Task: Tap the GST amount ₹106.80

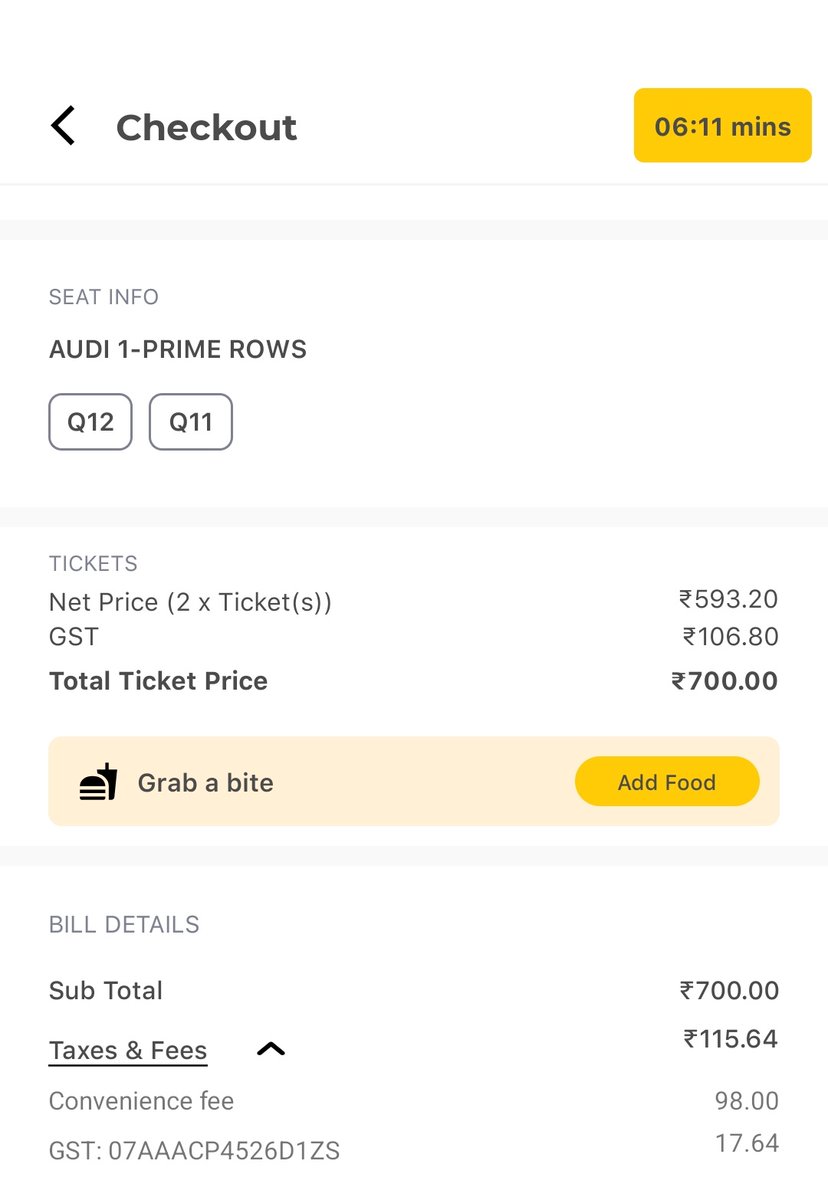Action: tap(730, 637)
